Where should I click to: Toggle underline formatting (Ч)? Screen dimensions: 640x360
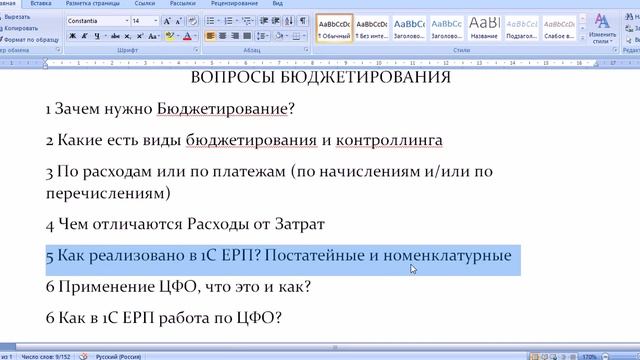pyautogui.click(x=97, y=36)
